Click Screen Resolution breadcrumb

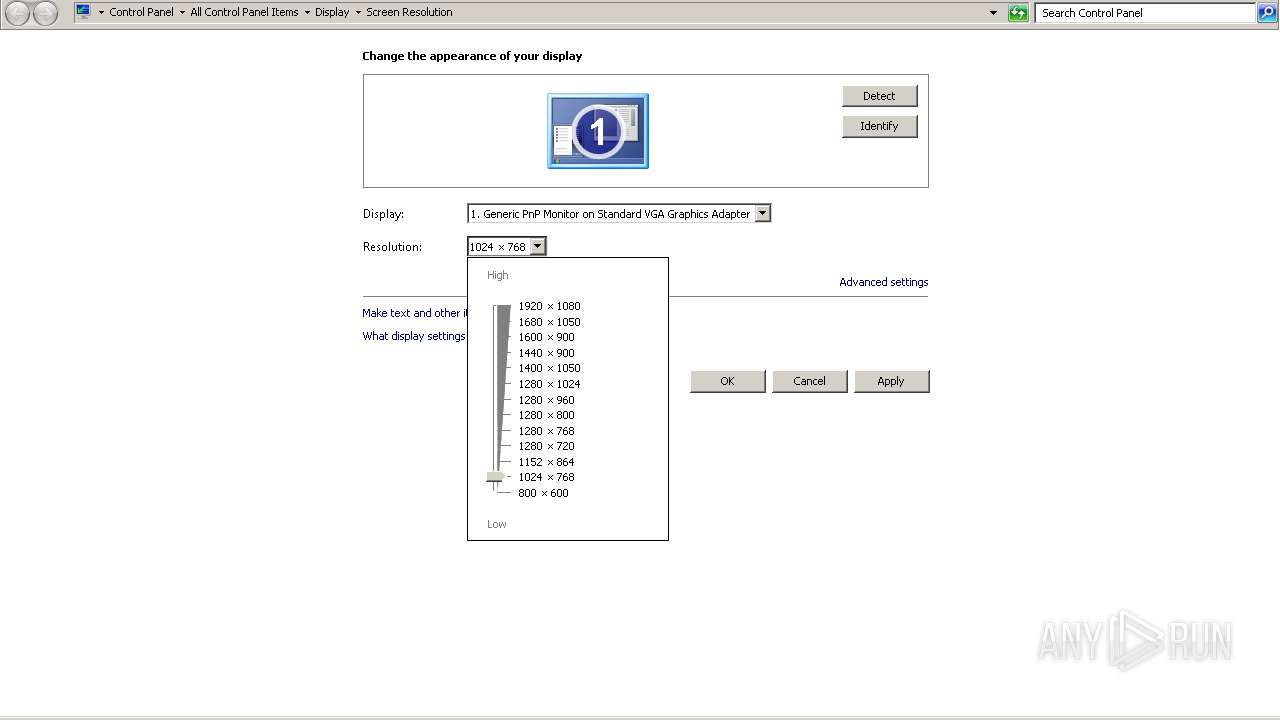409,13
